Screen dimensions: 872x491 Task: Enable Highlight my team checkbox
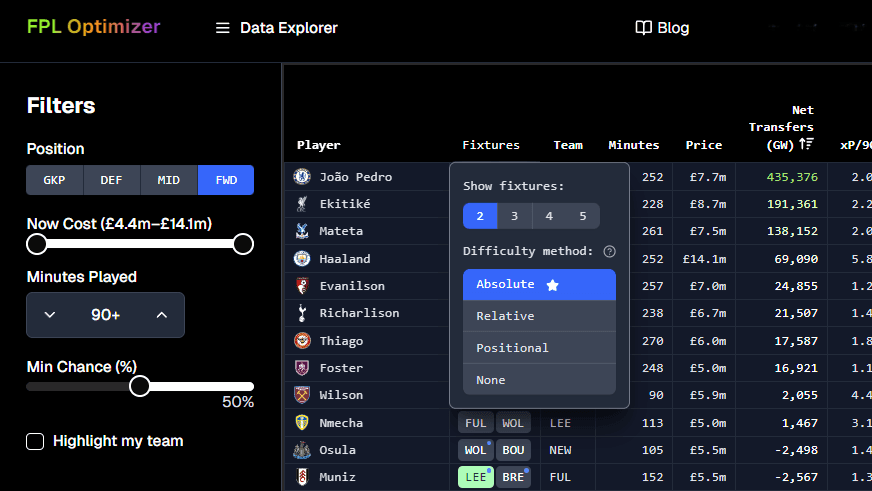click(x=35, y=442)
